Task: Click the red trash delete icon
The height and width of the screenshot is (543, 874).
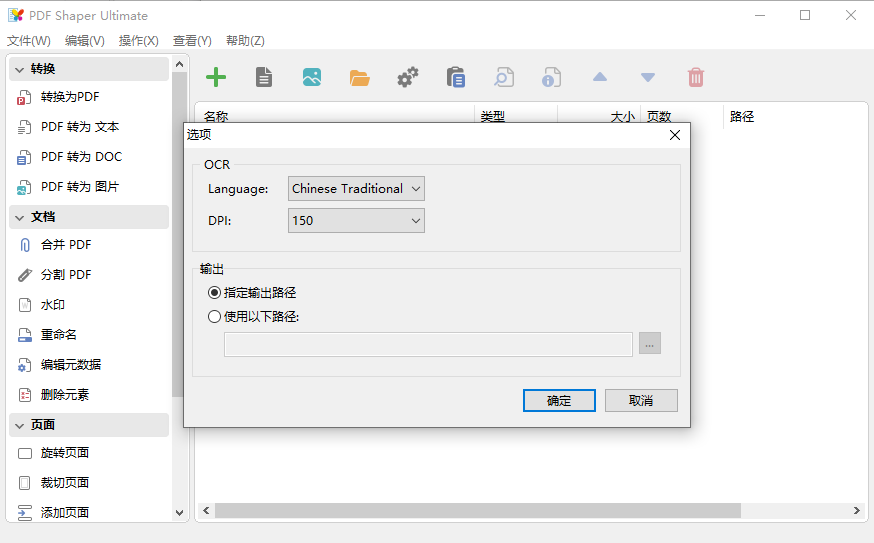Action: 696,77
